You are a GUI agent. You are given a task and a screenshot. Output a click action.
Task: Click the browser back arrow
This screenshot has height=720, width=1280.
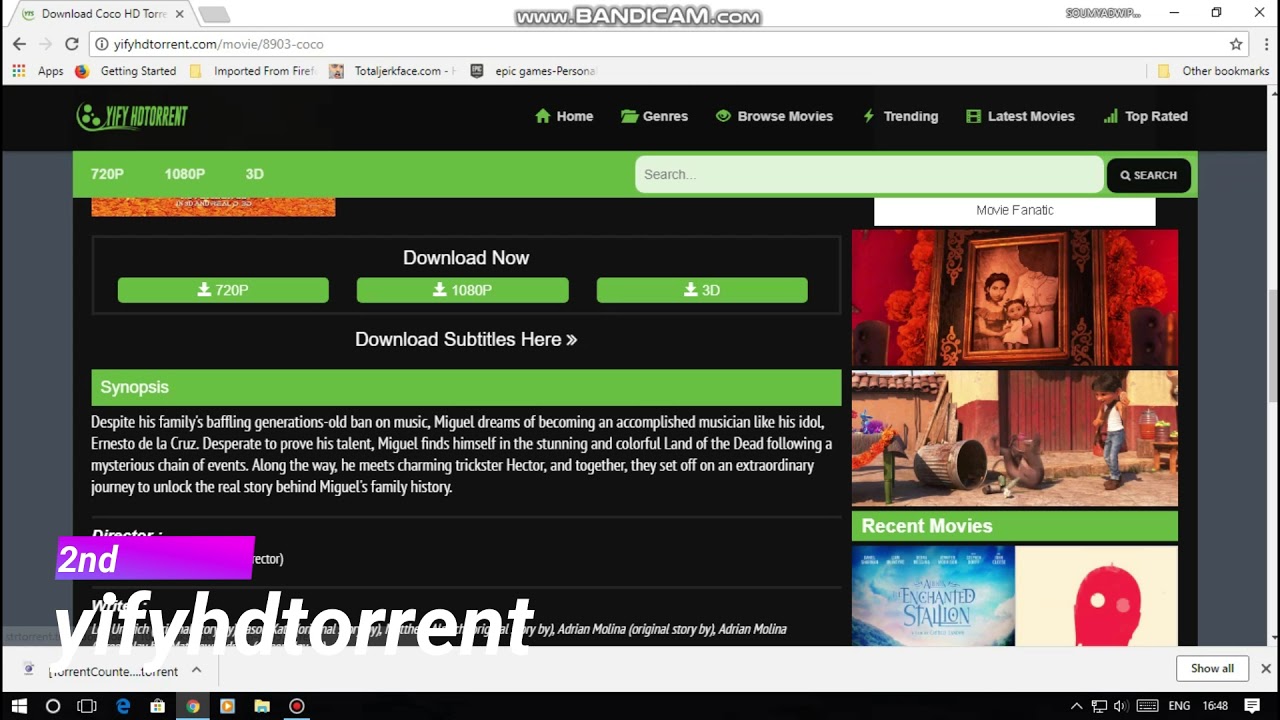click(19, 44)
